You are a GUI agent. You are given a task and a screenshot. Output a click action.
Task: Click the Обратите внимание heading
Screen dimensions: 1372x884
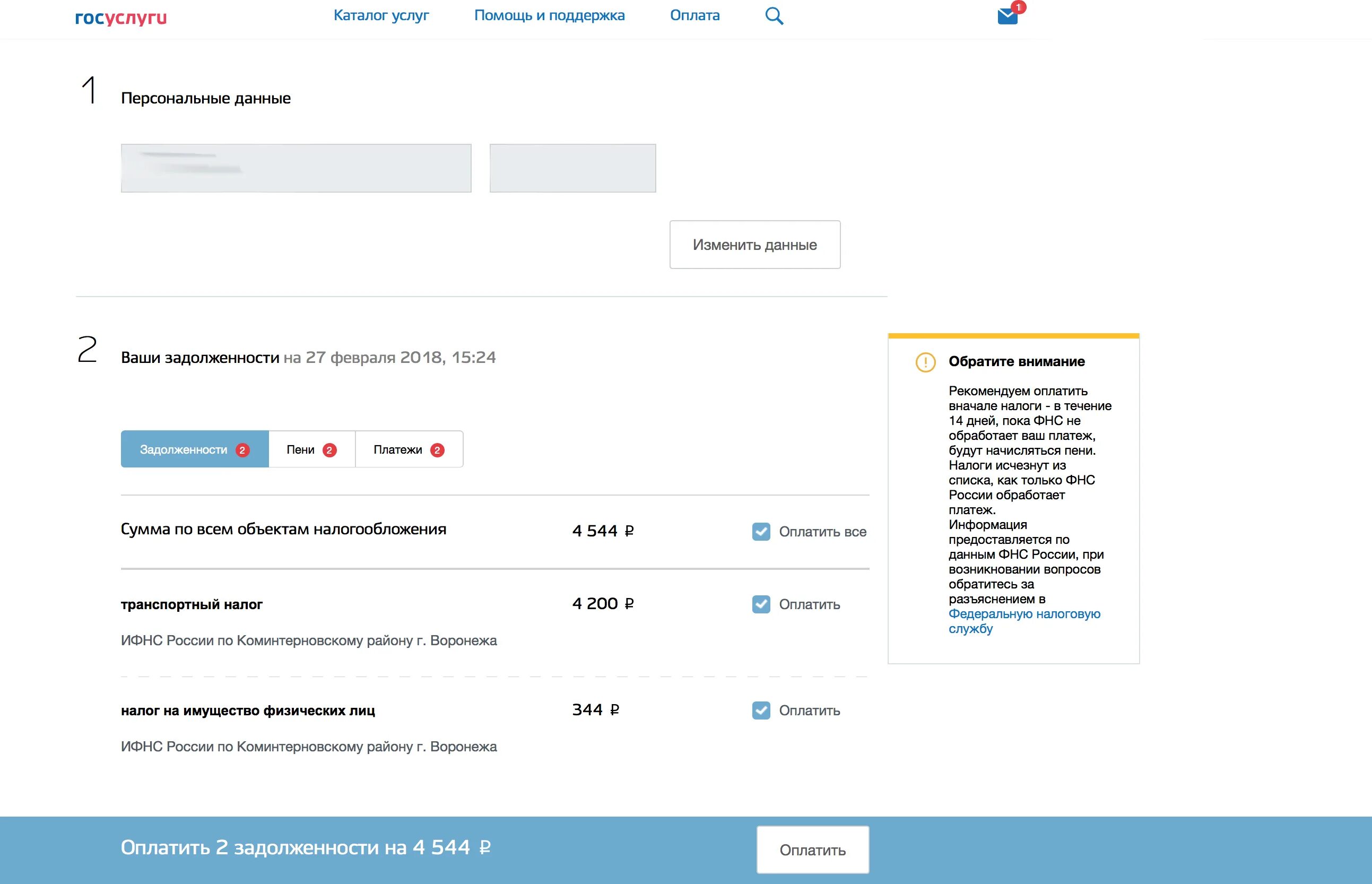1016,362
